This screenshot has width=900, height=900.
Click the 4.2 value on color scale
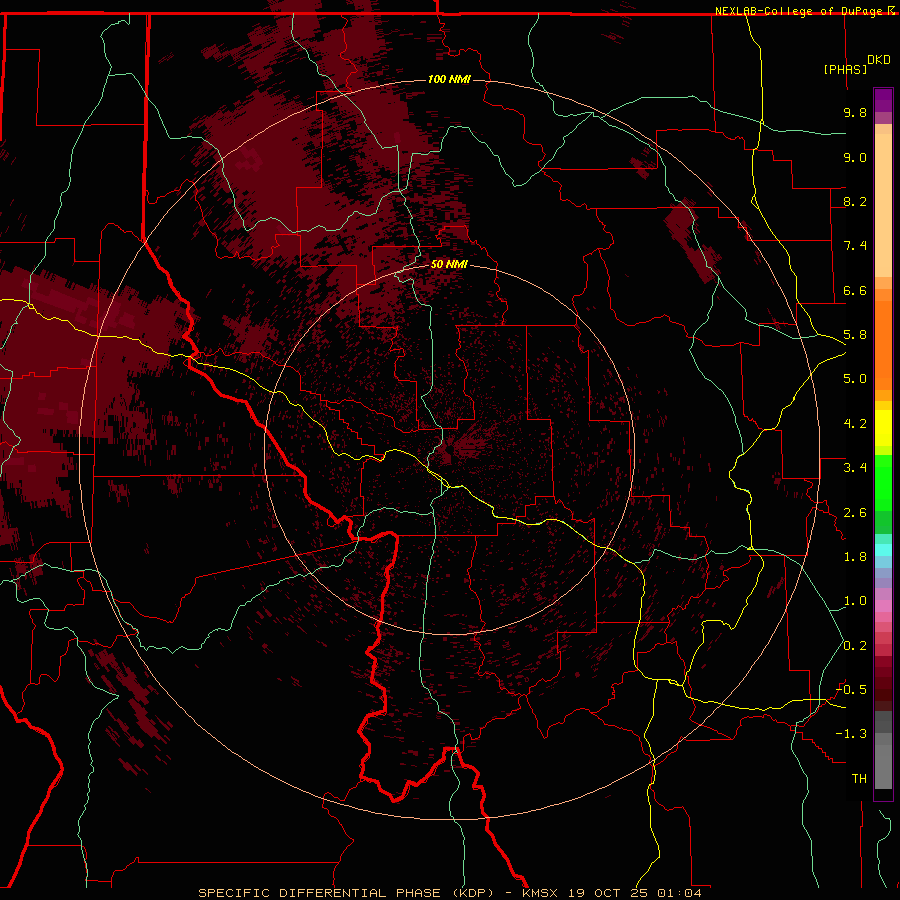pyautogui.click(x=855, y=424)
